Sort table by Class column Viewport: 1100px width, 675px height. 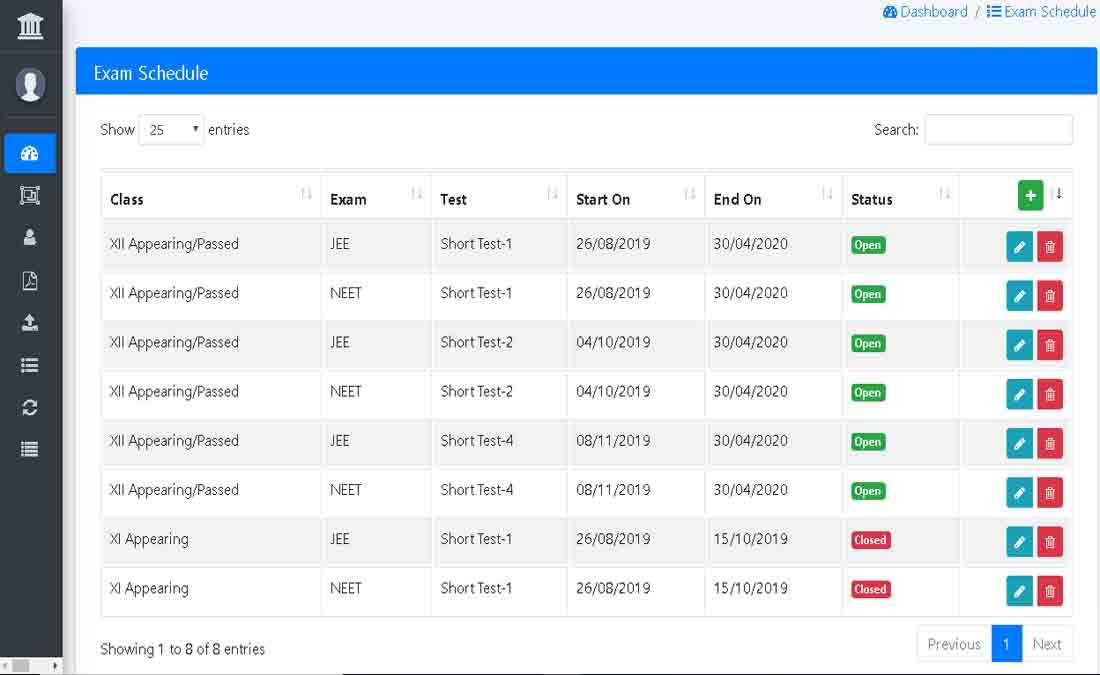pyautogui.click(x=210, y=198)
